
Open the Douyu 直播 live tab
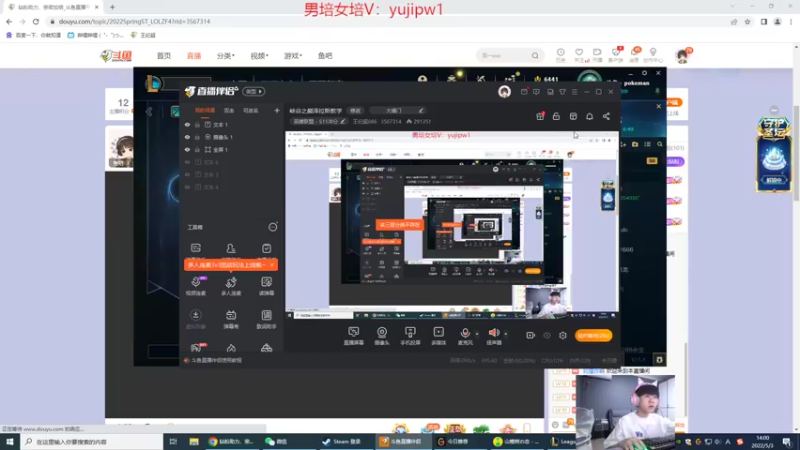coord(193,56)
